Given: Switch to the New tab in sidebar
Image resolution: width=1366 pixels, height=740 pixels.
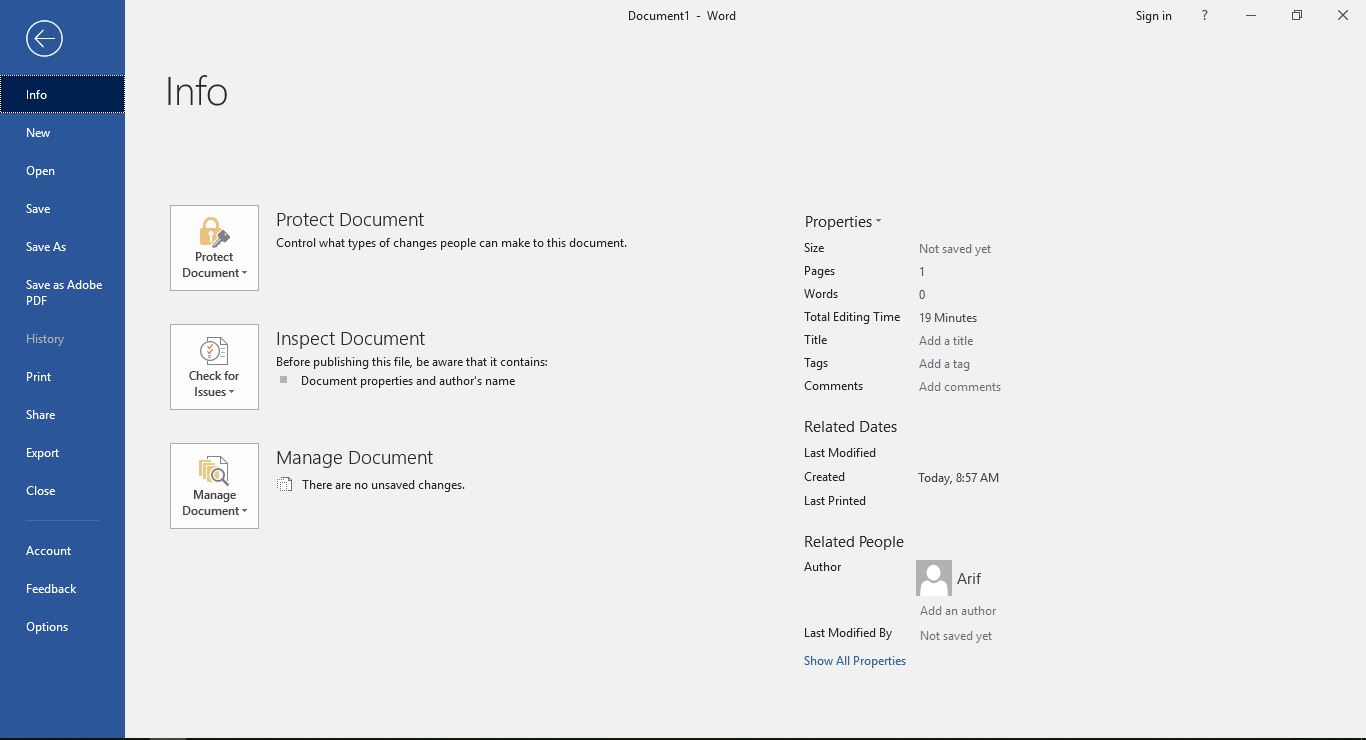Looking at the screenshot, I should tap(37, 132).
